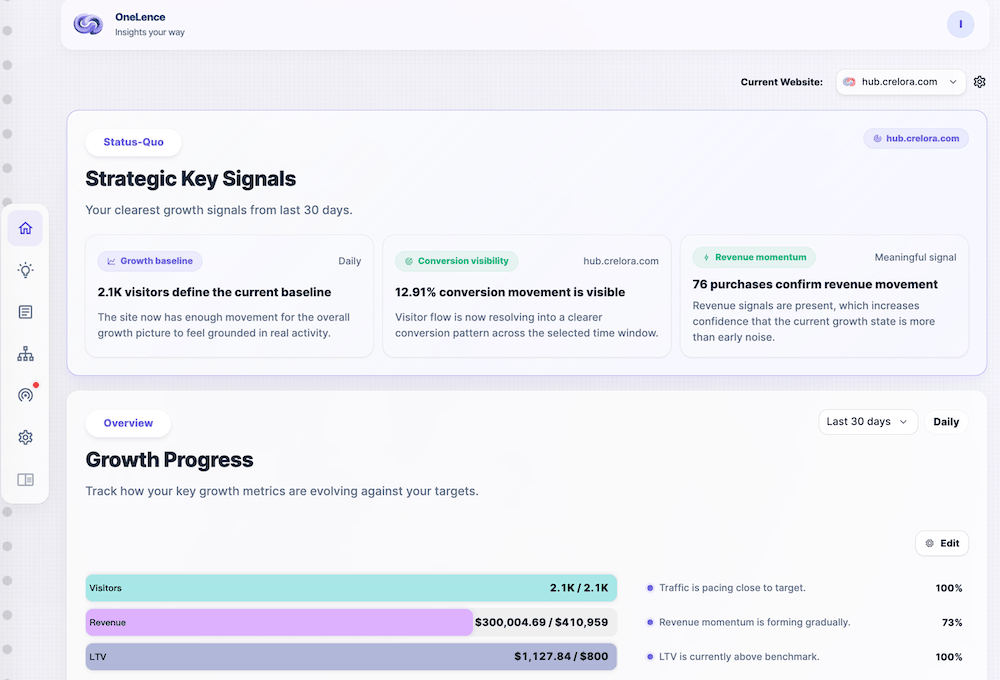Image resolution: width=1000 pixels, height=680 pixels.
Task: Click the Edit button in Growth Progress
Action: (941, 543)
